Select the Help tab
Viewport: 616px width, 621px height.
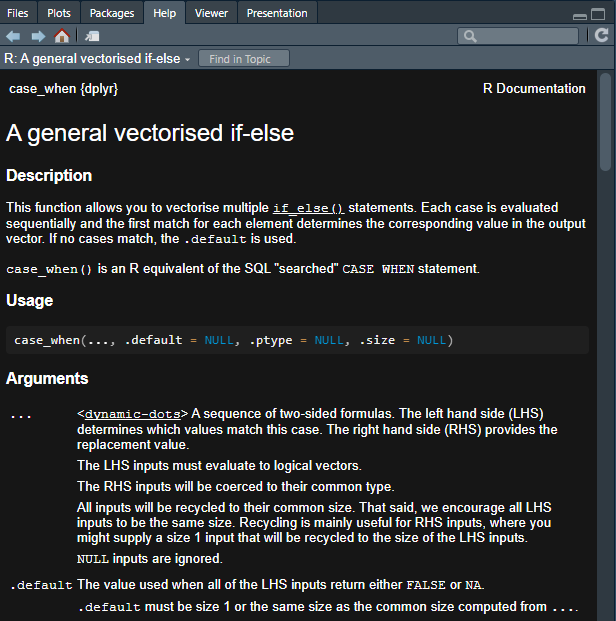point(164,13)
